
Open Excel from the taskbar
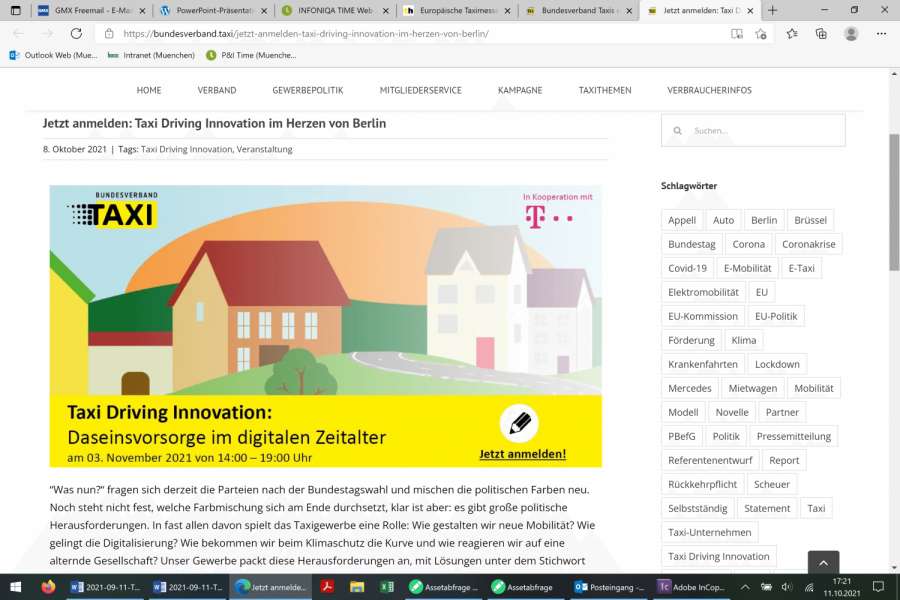pos(387,587)
